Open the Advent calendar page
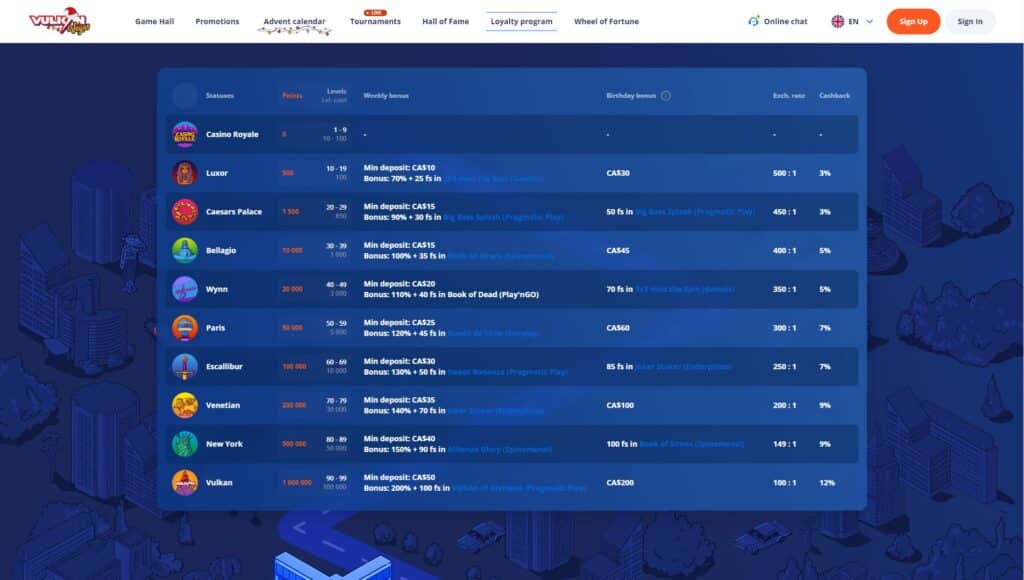The height and width of the screenshot is (580, 1024). coord(295,22)
